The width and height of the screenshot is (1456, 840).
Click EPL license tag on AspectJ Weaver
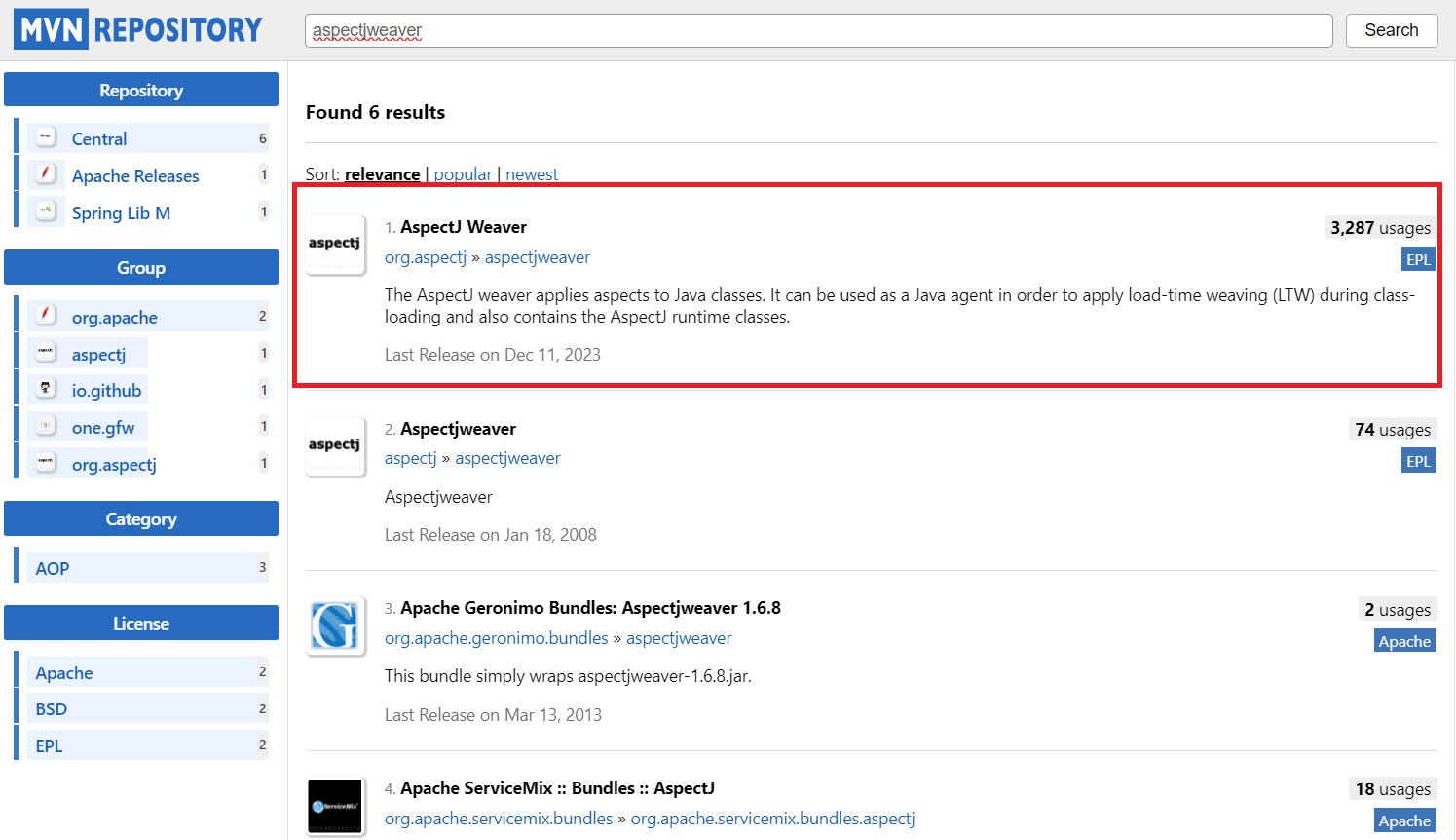click(x=1418, y=259)
